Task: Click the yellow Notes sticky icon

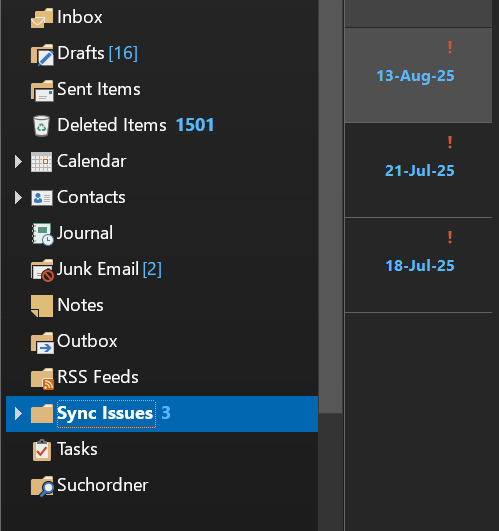Action: [42, 306]
